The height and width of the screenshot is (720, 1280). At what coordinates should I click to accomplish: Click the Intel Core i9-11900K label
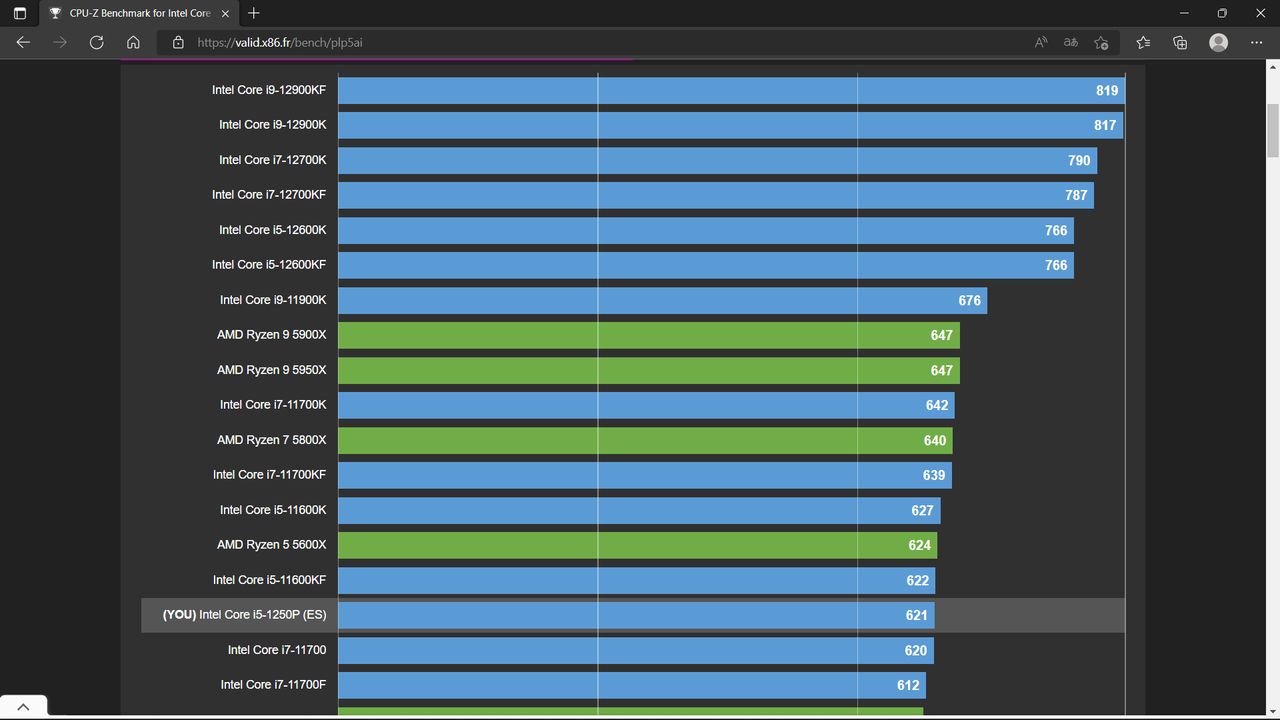click(273, 300)
